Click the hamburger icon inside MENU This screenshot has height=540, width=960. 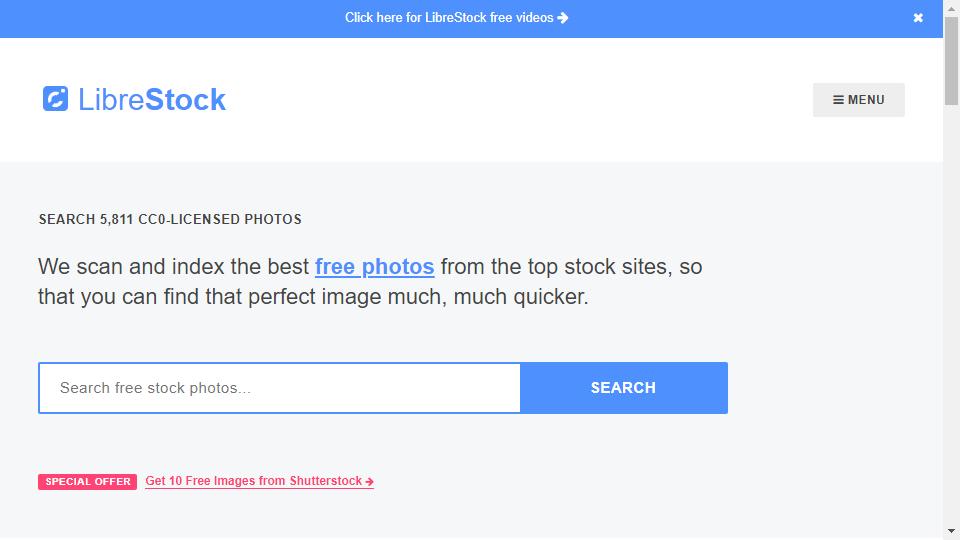838,100
